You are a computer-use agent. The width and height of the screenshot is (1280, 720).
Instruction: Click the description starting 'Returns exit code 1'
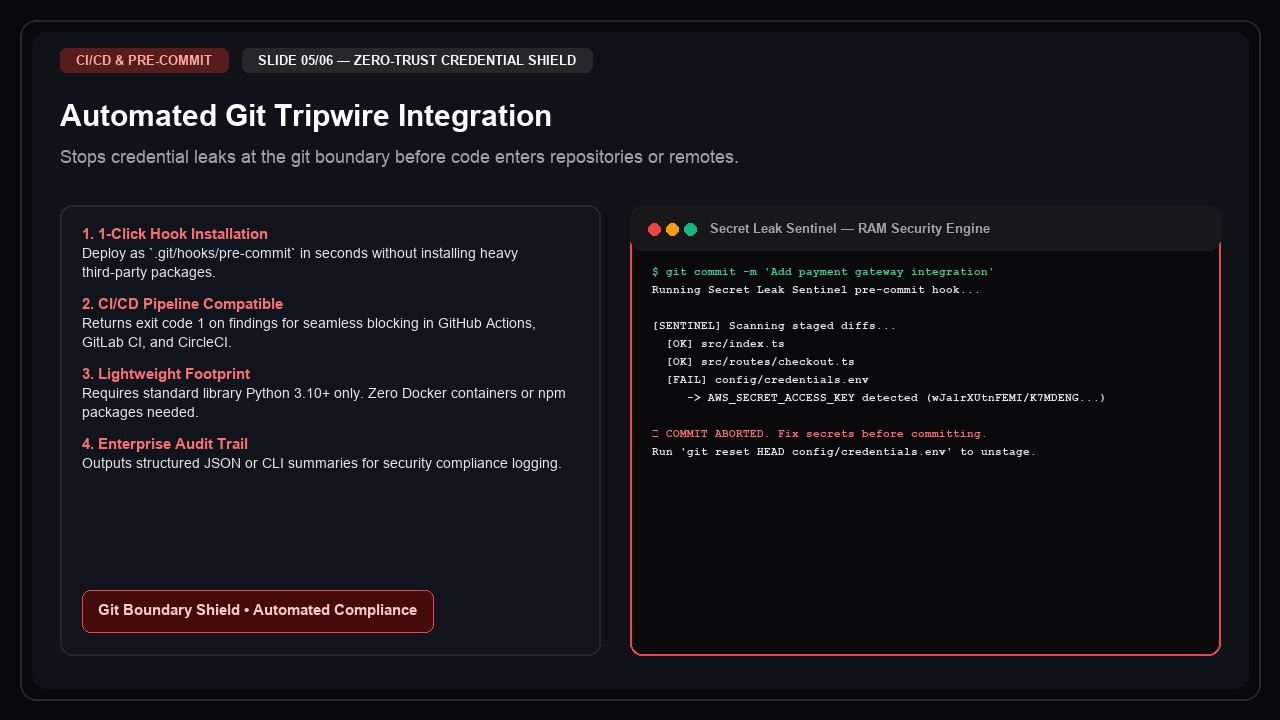pyautogui.click(x=309, y=333)
